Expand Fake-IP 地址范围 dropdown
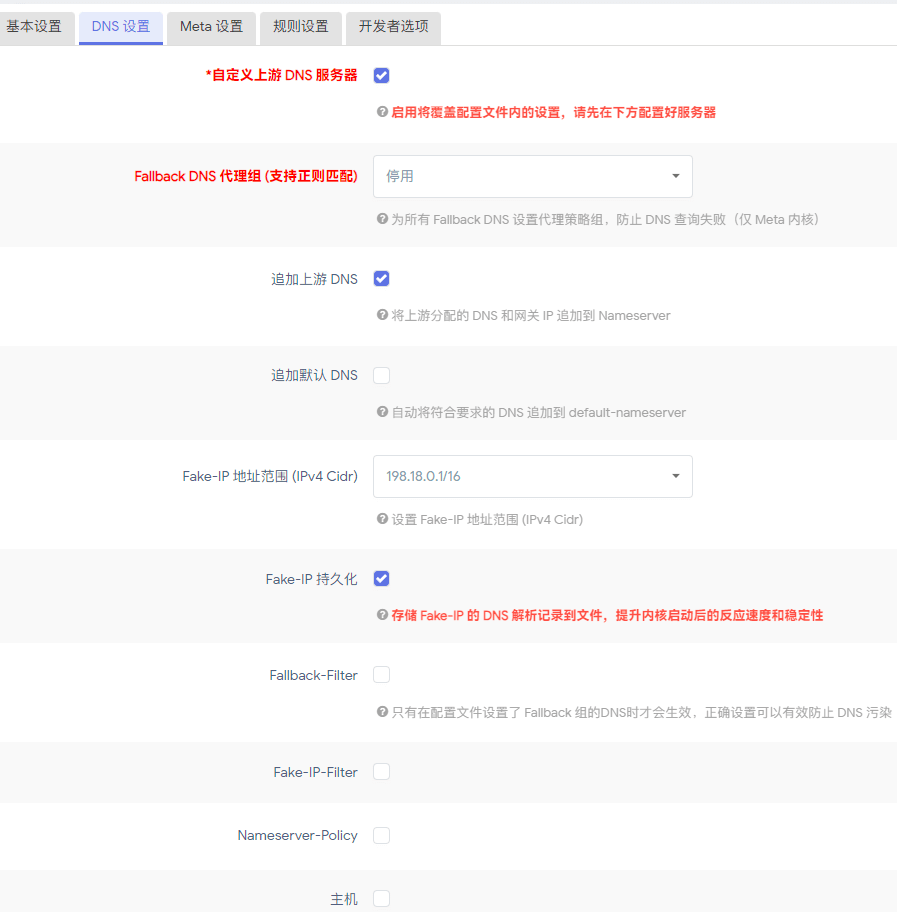897x912 pixels. point(532,476)
